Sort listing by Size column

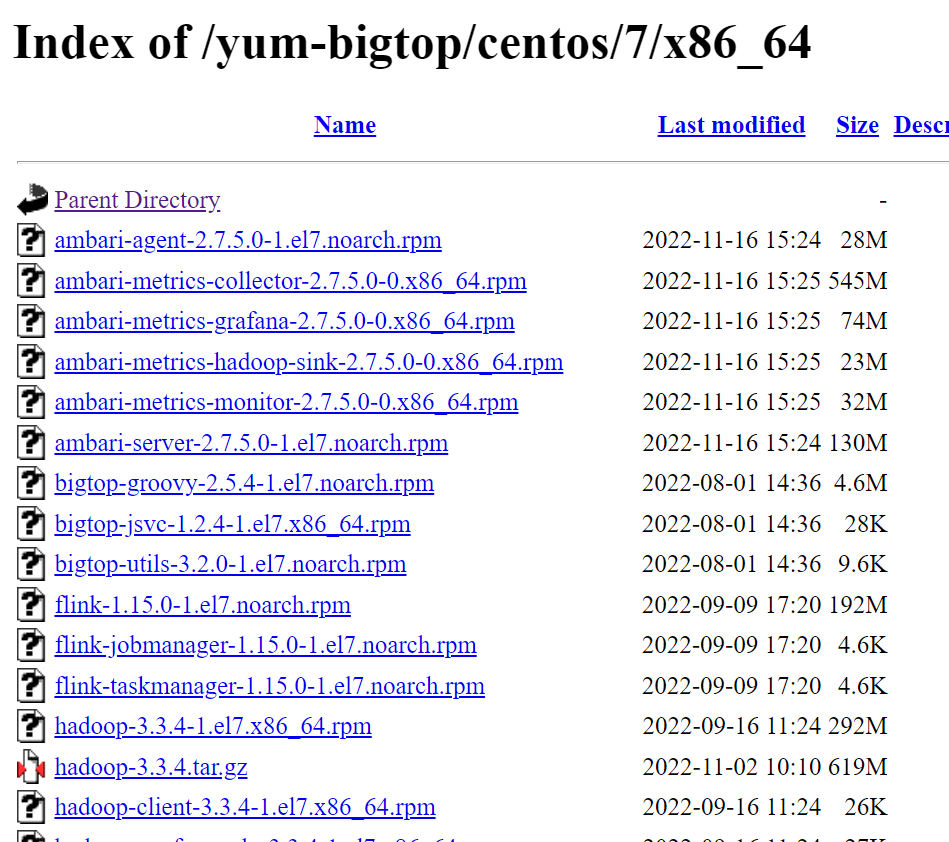(857, 125)
